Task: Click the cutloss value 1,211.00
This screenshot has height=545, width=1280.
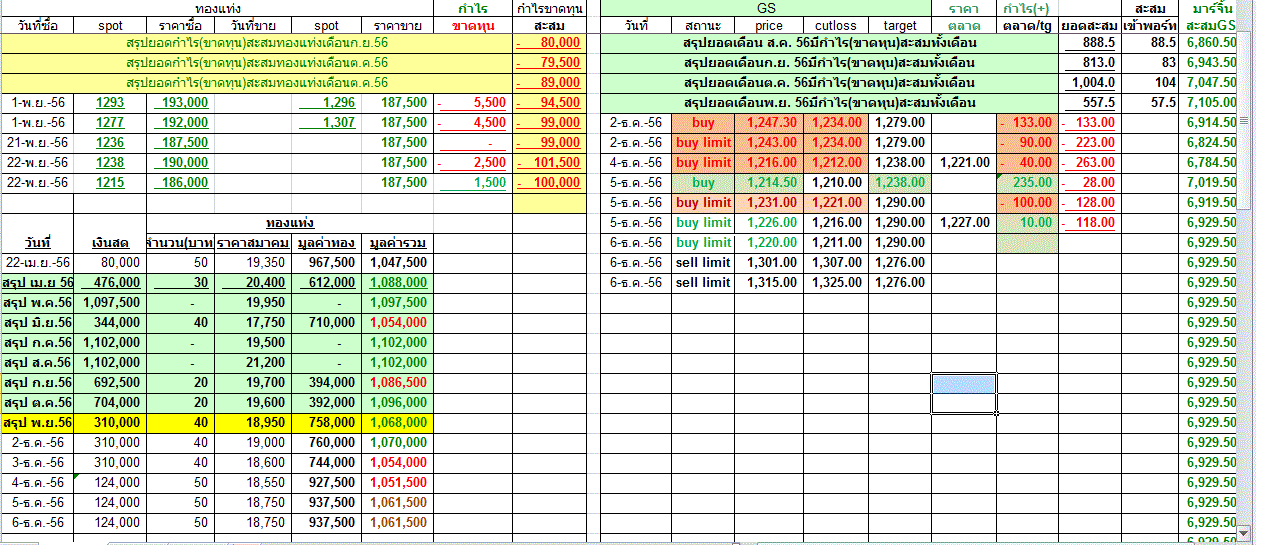Action: 835,243
